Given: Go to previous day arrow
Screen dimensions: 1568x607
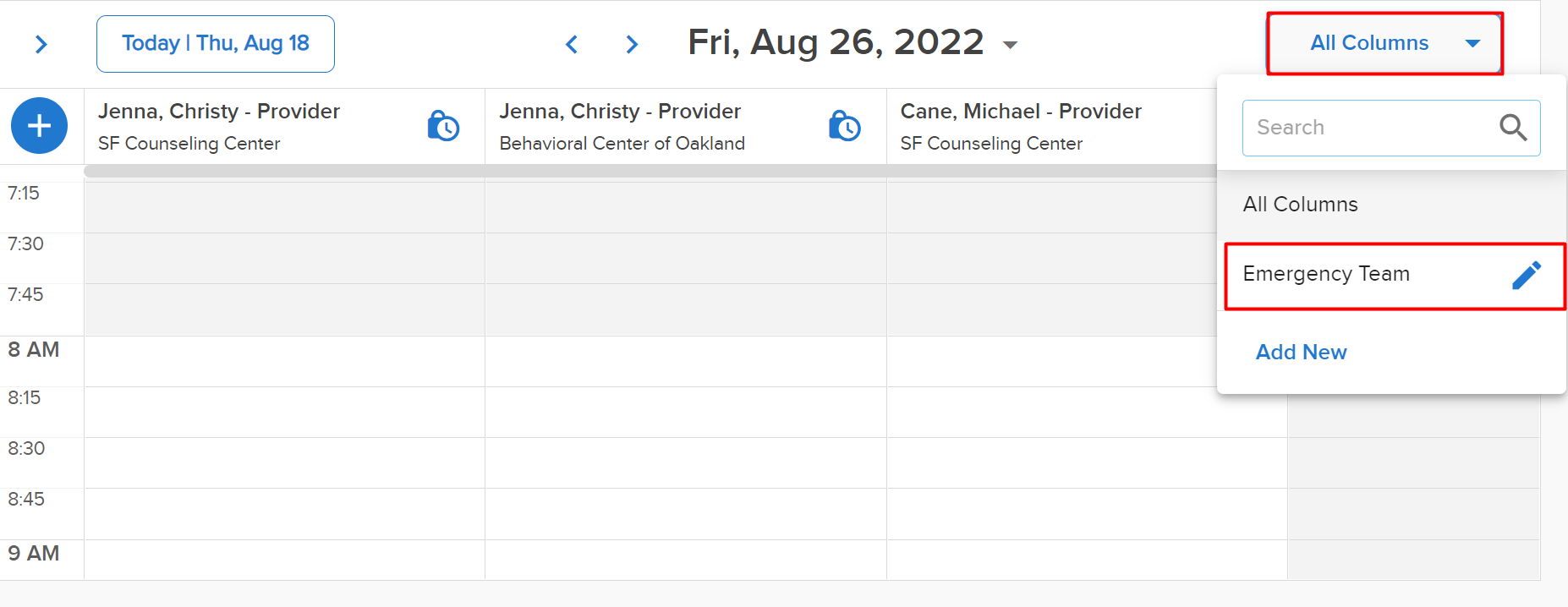Looking at the screenshot, I should point(572,44).
